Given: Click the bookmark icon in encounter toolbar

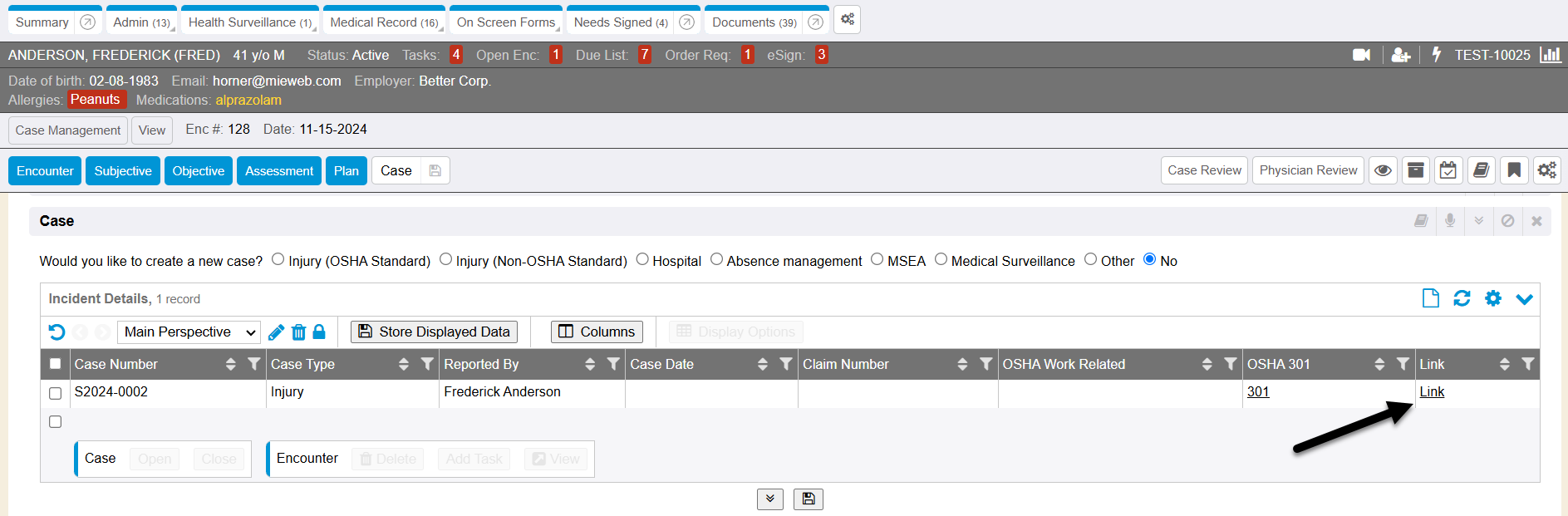Looking at the screenshot, I should tap(1514, 170).
